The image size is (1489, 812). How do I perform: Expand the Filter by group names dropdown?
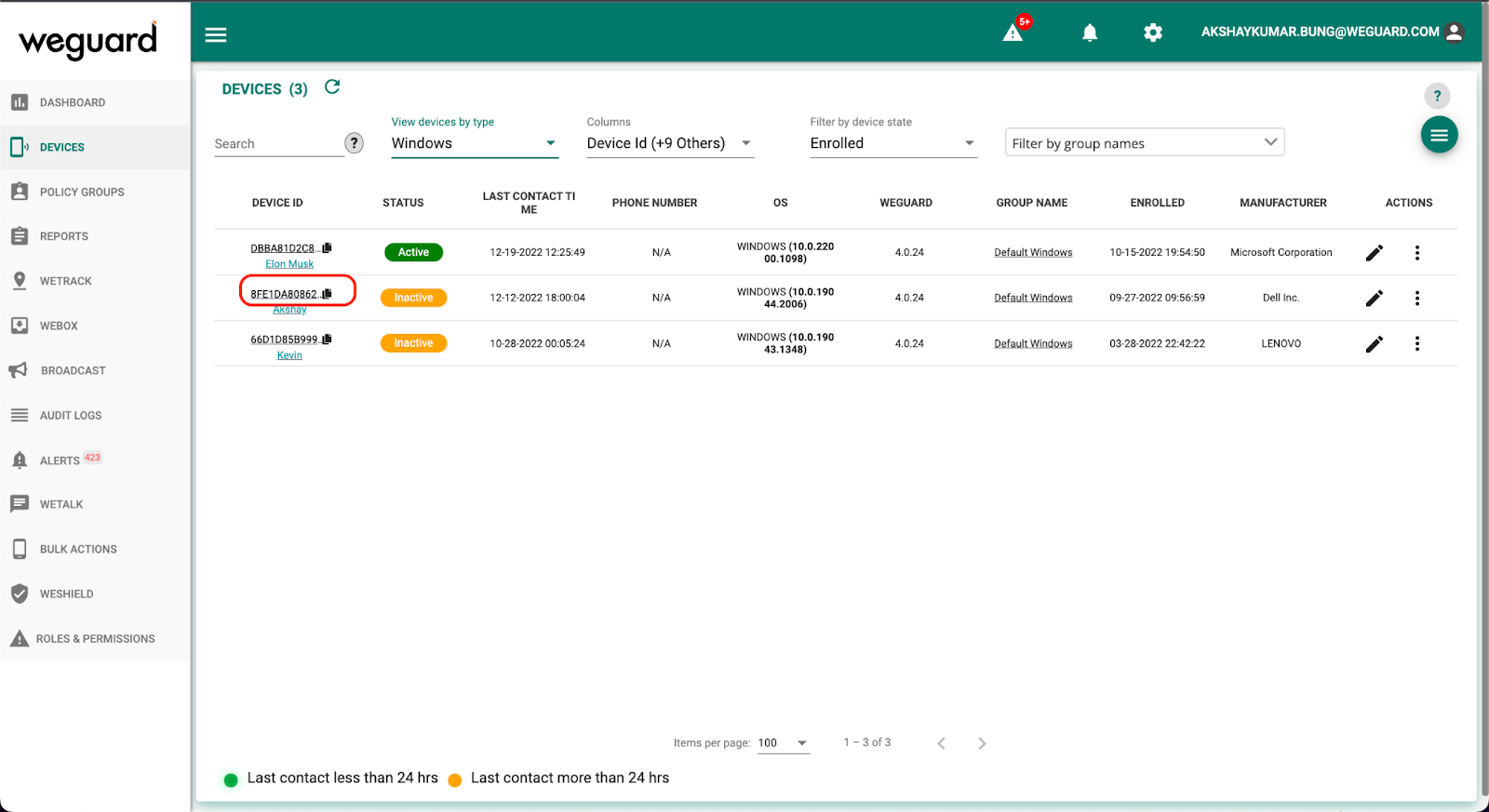(x=1145, y=142)
